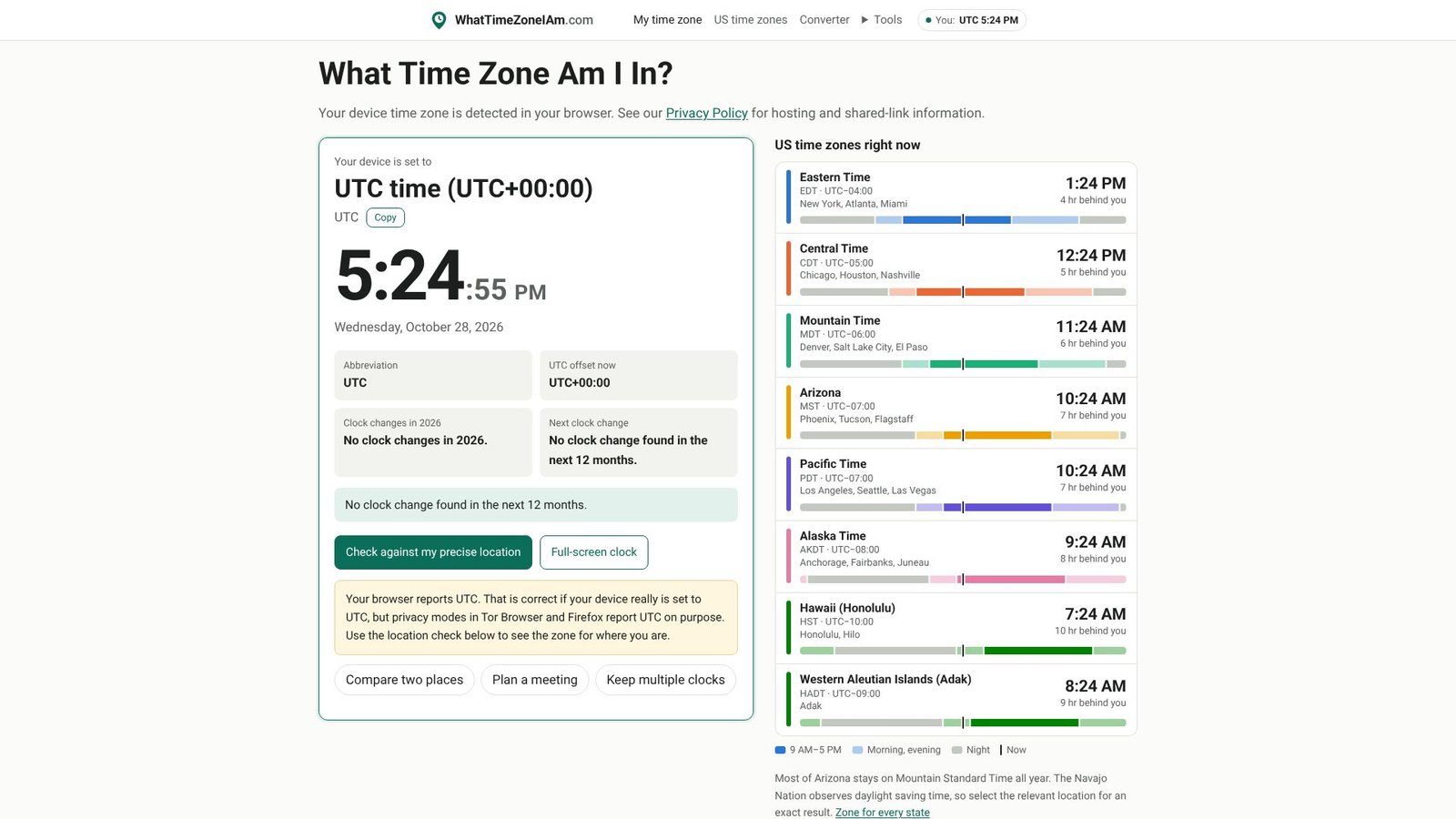Click the Clock changes in 2026 card
This screenshot has width=1456, height=819.
433,442
